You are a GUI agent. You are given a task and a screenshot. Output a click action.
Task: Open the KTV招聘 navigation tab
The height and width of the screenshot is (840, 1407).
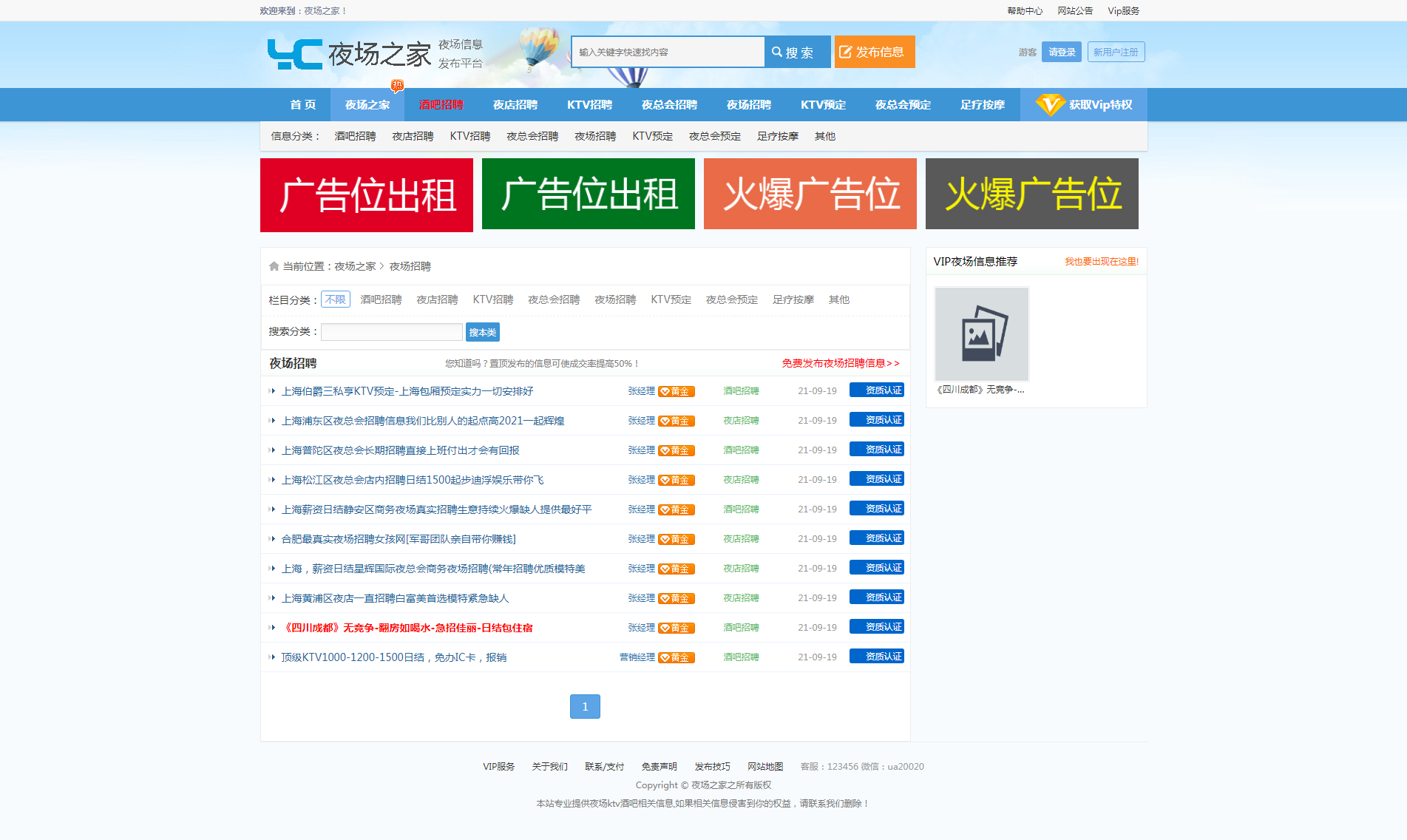pyautogui.click(x=589, y=105)
